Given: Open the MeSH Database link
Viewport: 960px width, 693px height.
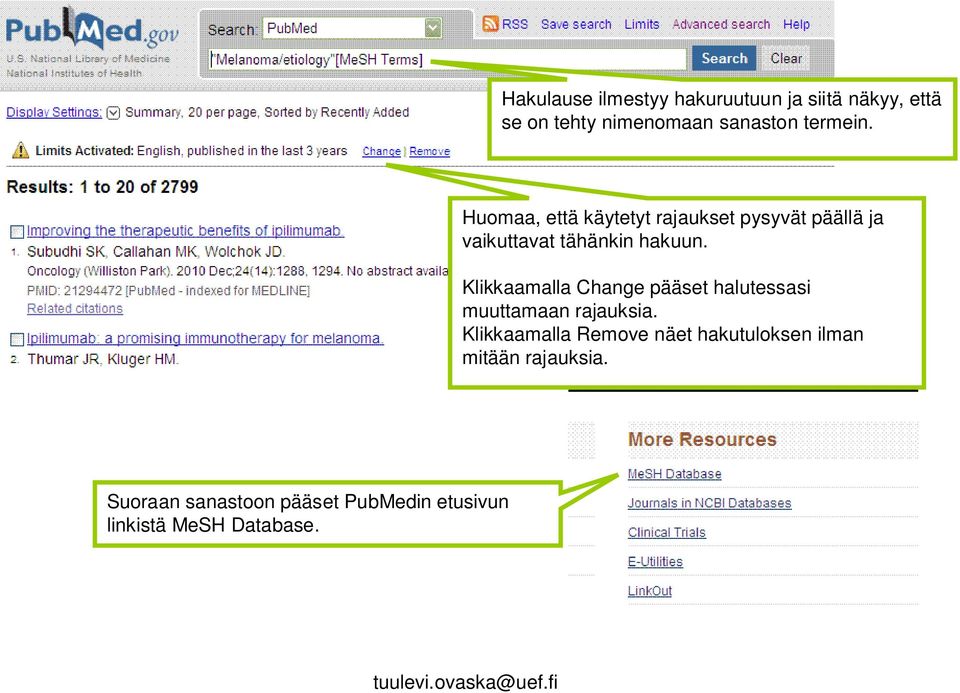Looking at the screenshot, I should tap(674, 474).
